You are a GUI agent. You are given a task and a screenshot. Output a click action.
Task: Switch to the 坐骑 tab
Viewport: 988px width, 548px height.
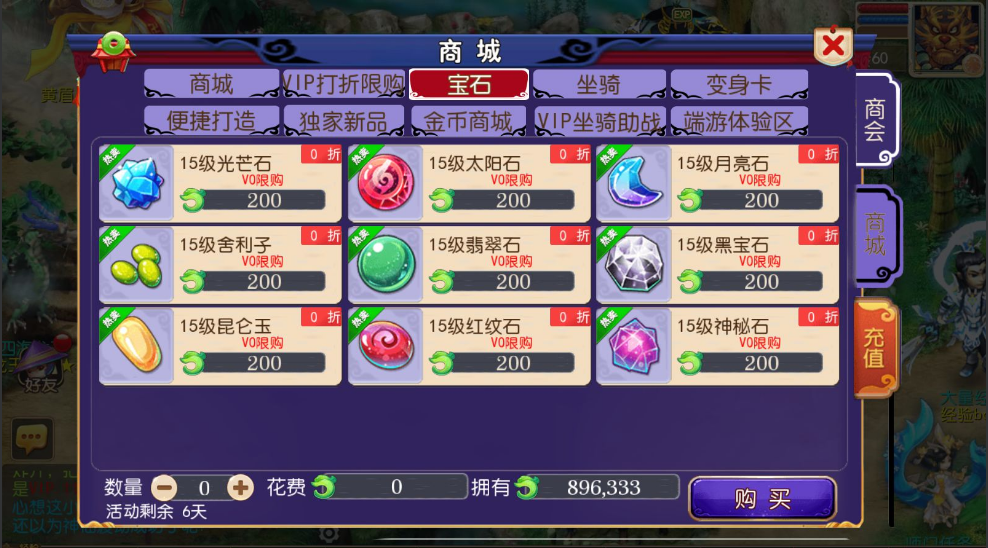(x=599, y=84)
